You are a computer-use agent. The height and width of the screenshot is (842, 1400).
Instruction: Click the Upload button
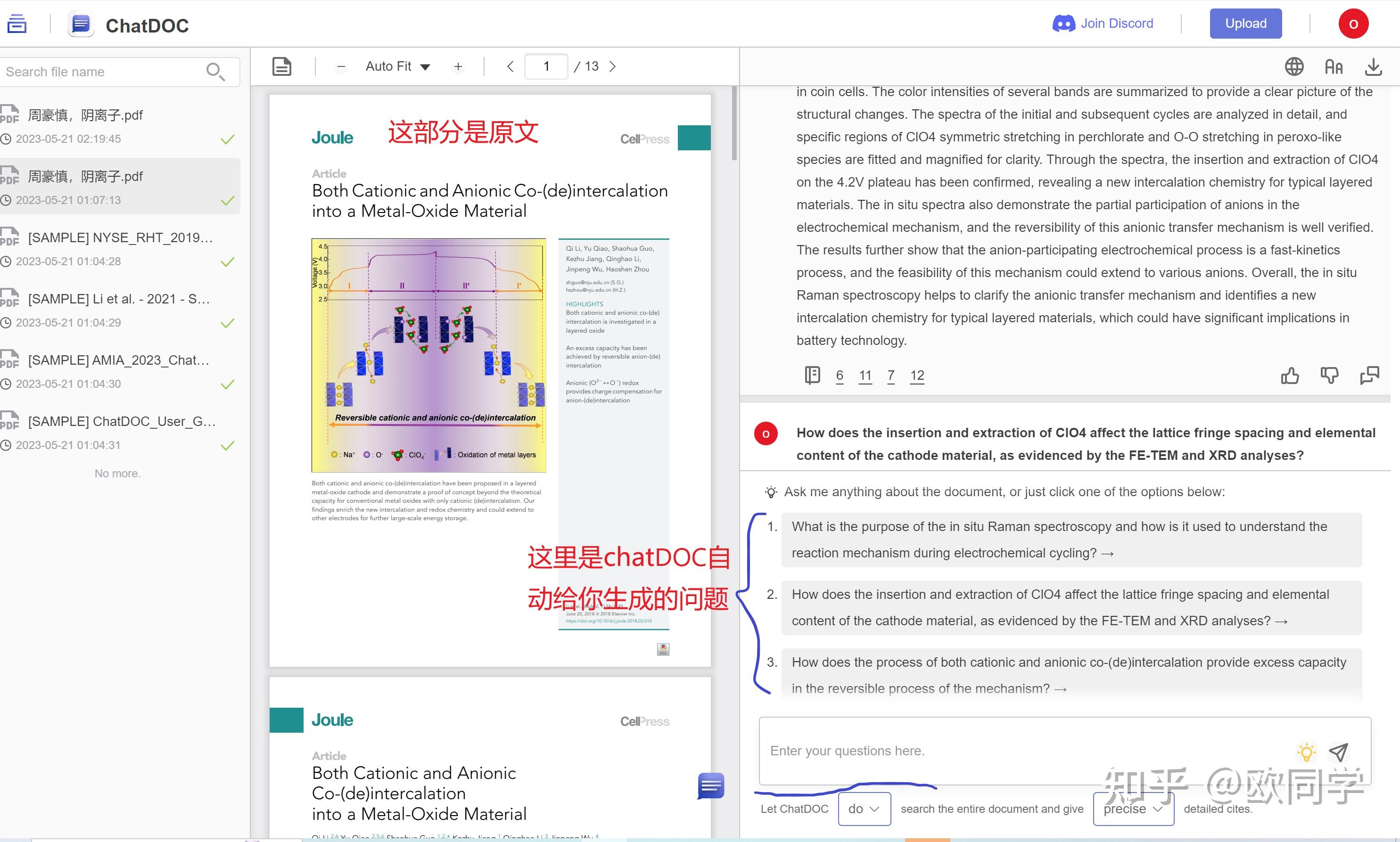tap(1245, 24)
